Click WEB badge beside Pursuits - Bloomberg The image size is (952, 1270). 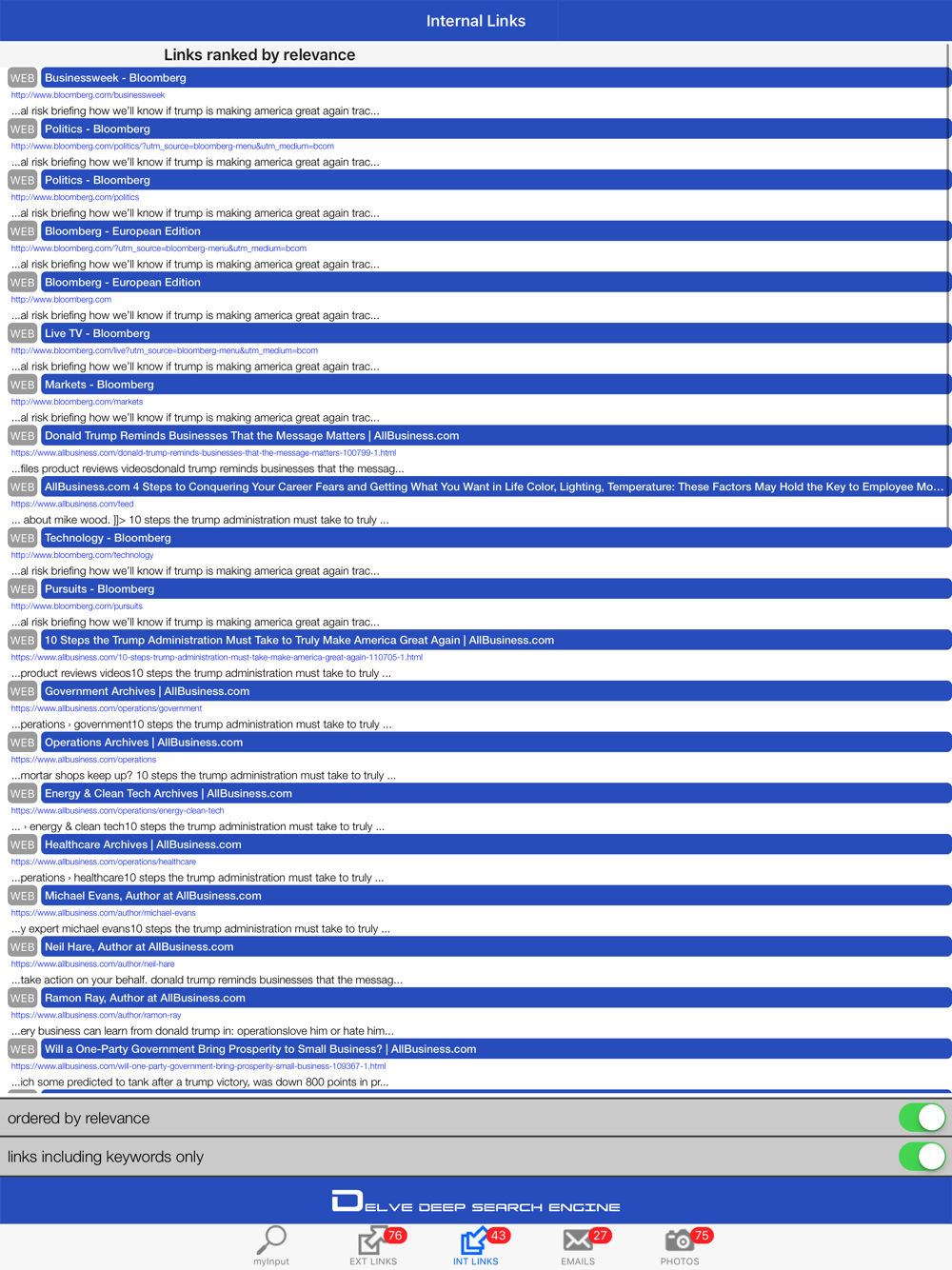tap(22, 589)
